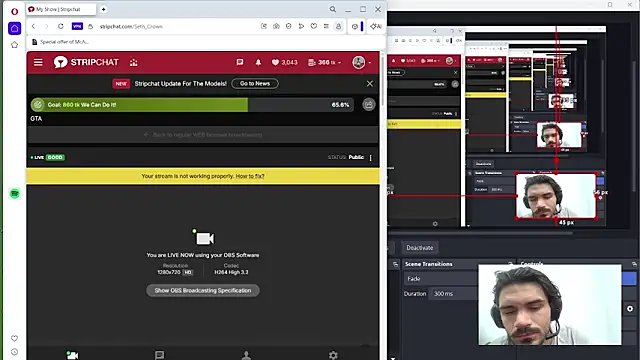Screen dimensions: 640x360
Task: Open the notifications bell
Action: click(258, 62)
